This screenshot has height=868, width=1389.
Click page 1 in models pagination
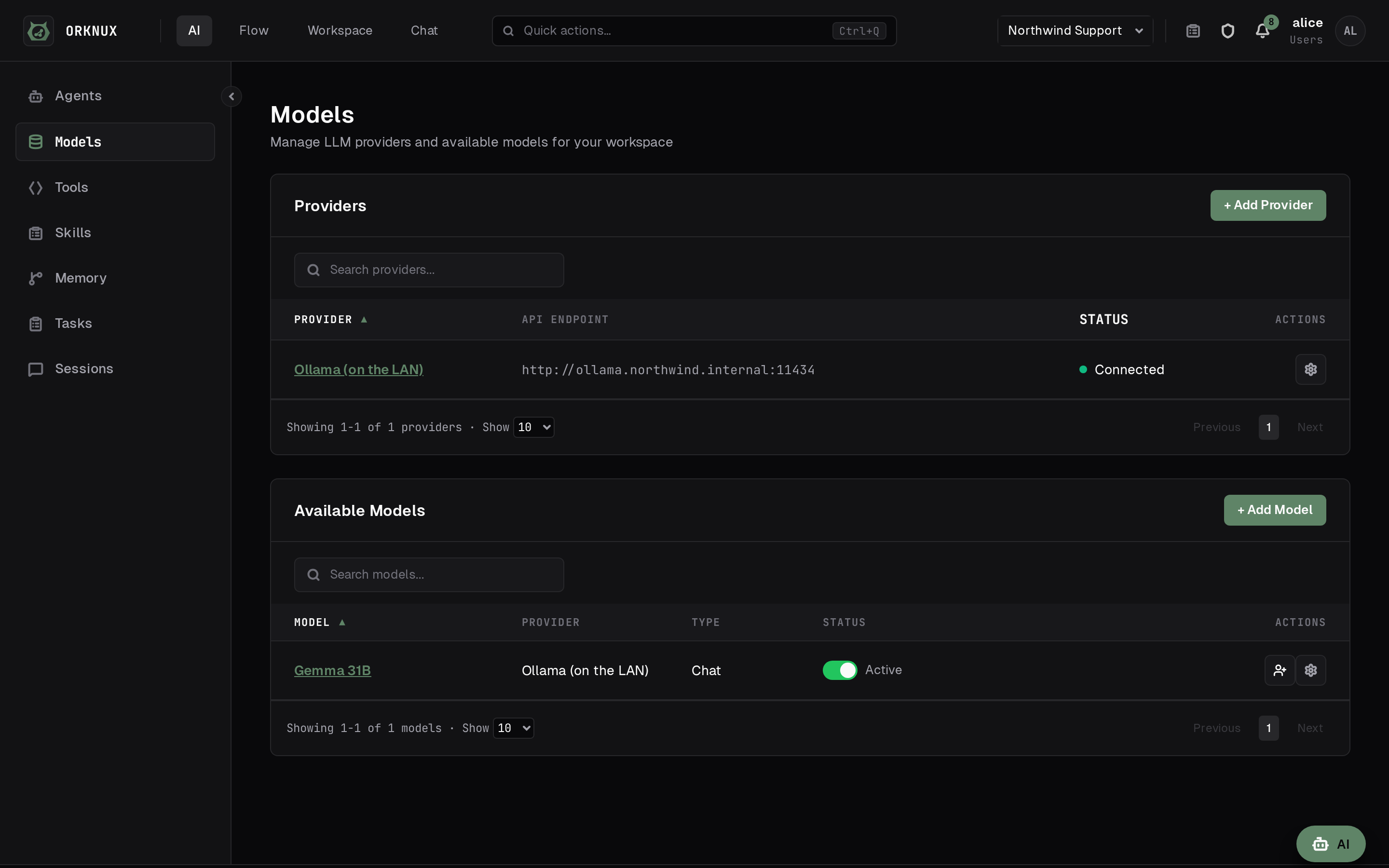tap(1268, 728)
